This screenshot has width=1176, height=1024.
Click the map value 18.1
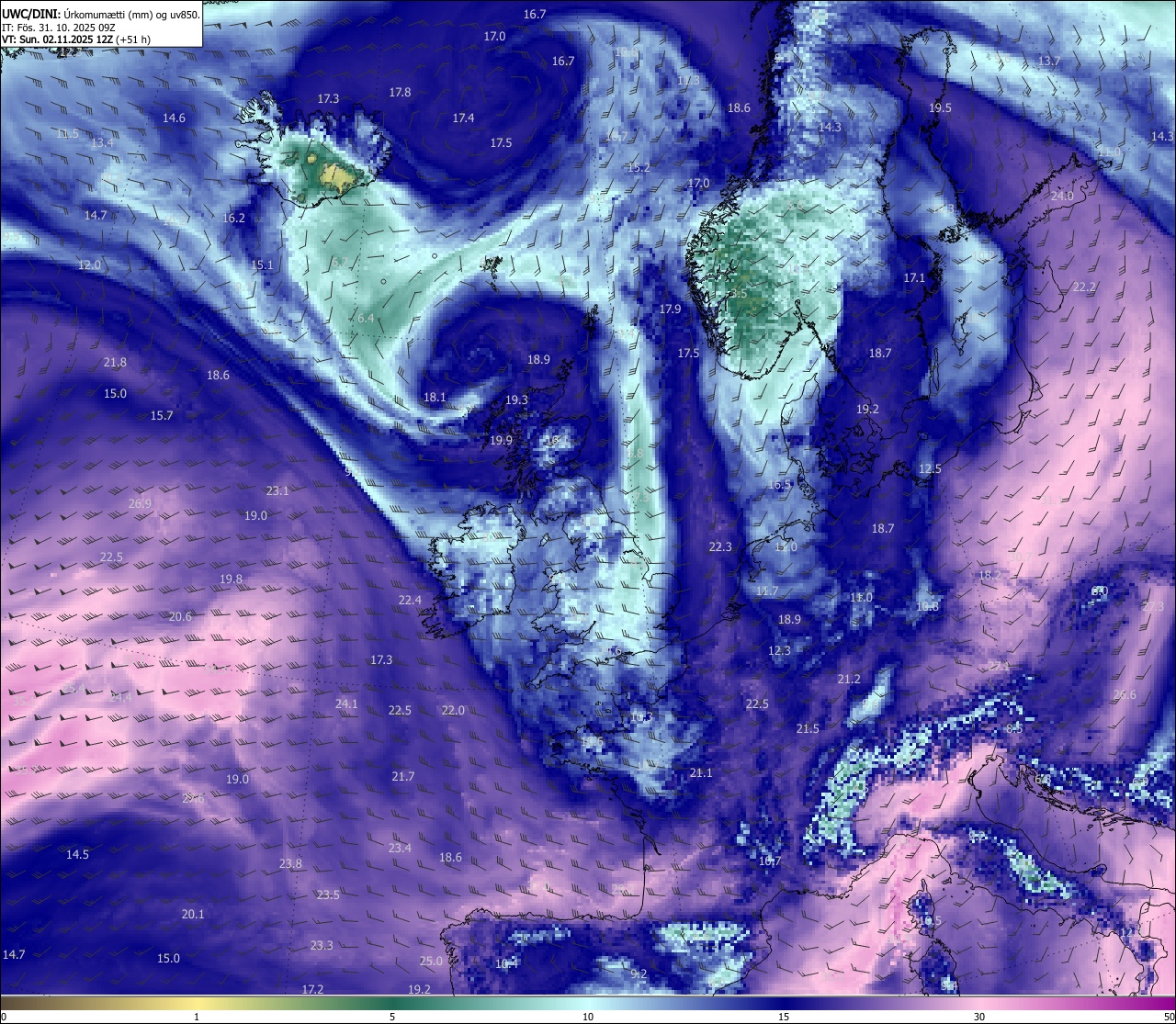435,397
